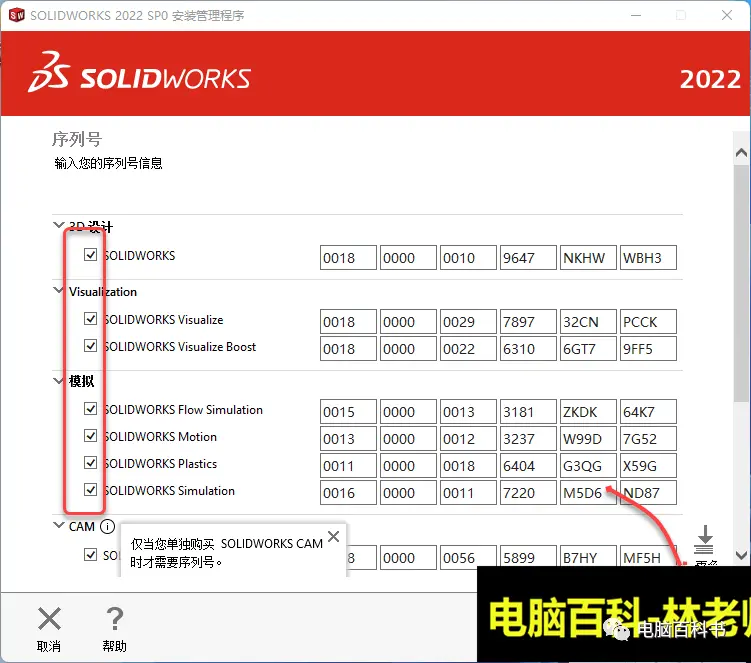Select the SOLIDWORKS Plastics label
751x663 pixels.
[x=160, y=464]
